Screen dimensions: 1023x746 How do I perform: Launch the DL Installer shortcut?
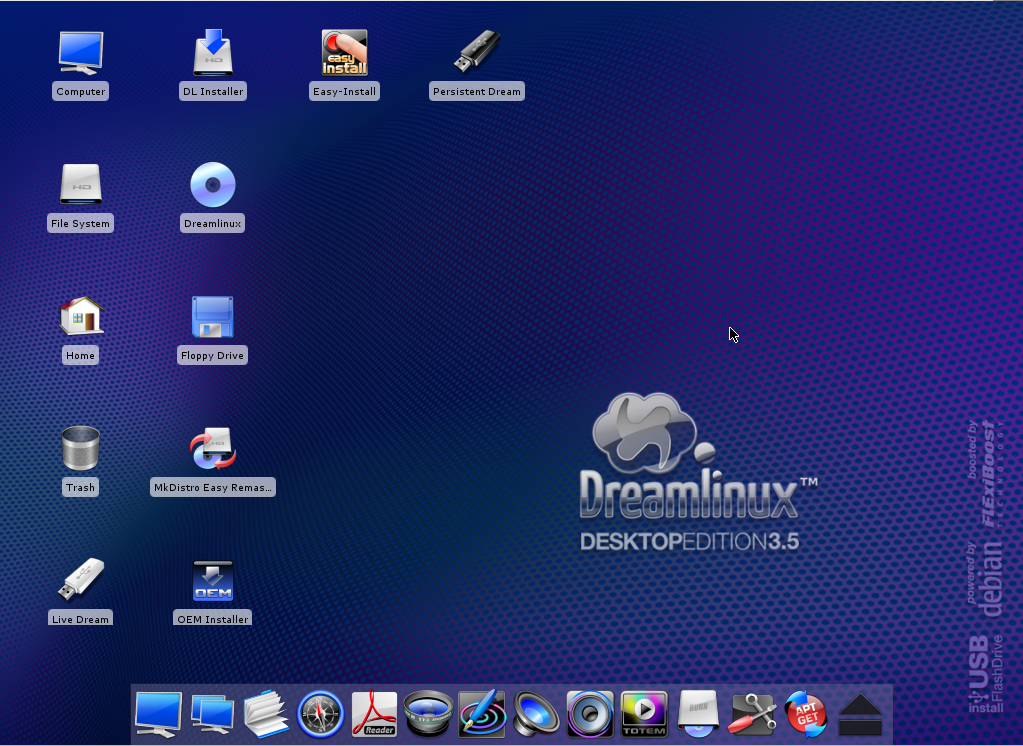[x=212, y=54]
